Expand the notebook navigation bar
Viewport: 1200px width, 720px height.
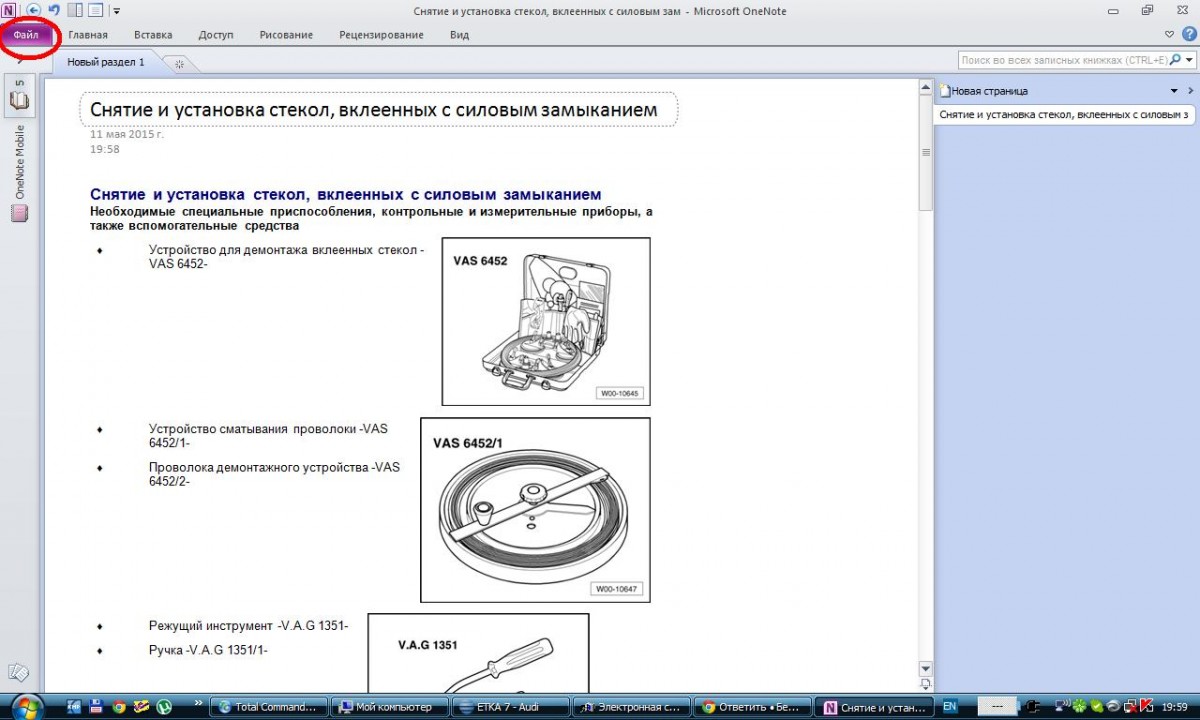[x=20, y=62]
